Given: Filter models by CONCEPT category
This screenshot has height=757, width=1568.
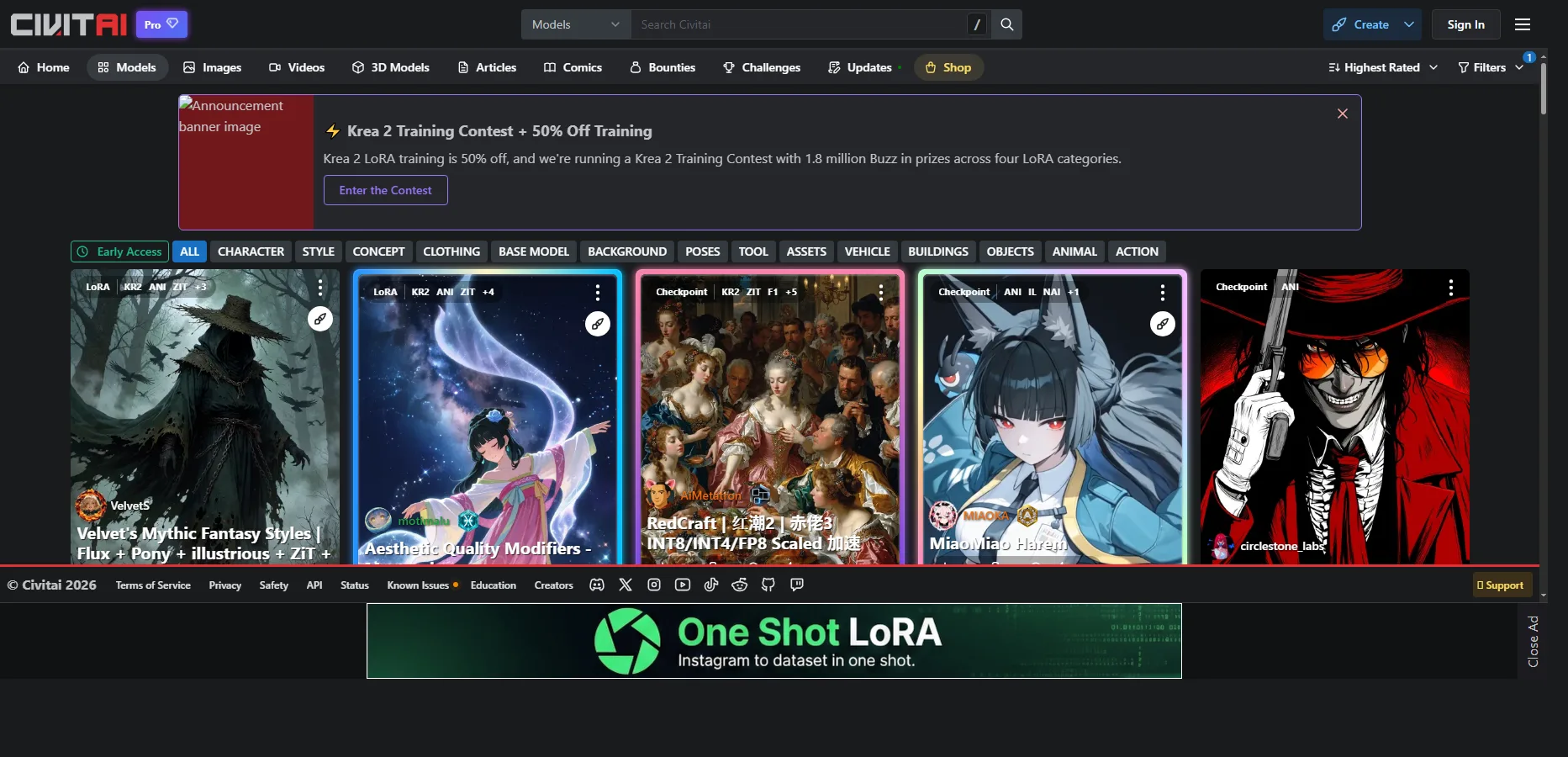Looking at the screenshot, I should click(x=378, y=251).
